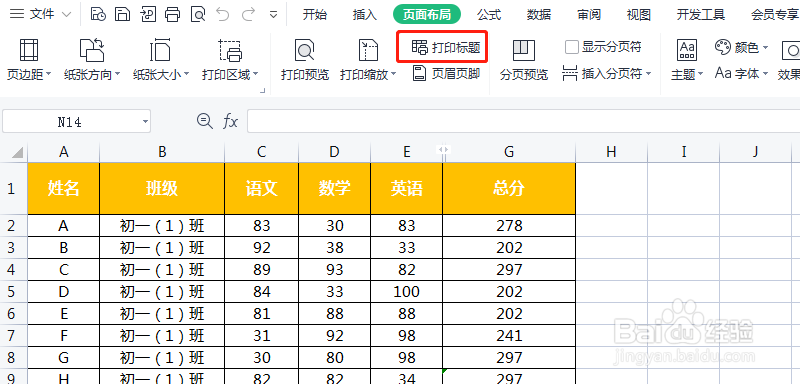
Task: Switch to the 开始 tab
Action: pos(315,15)
